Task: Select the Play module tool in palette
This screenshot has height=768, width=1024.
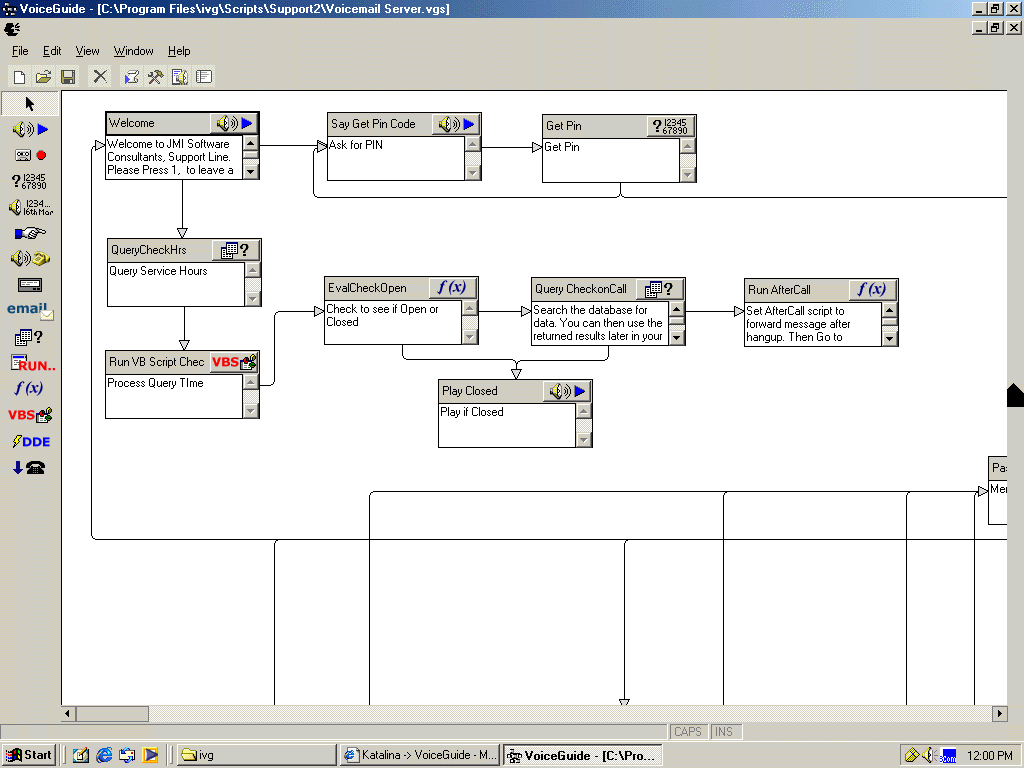Action: (x=30, y=129)
